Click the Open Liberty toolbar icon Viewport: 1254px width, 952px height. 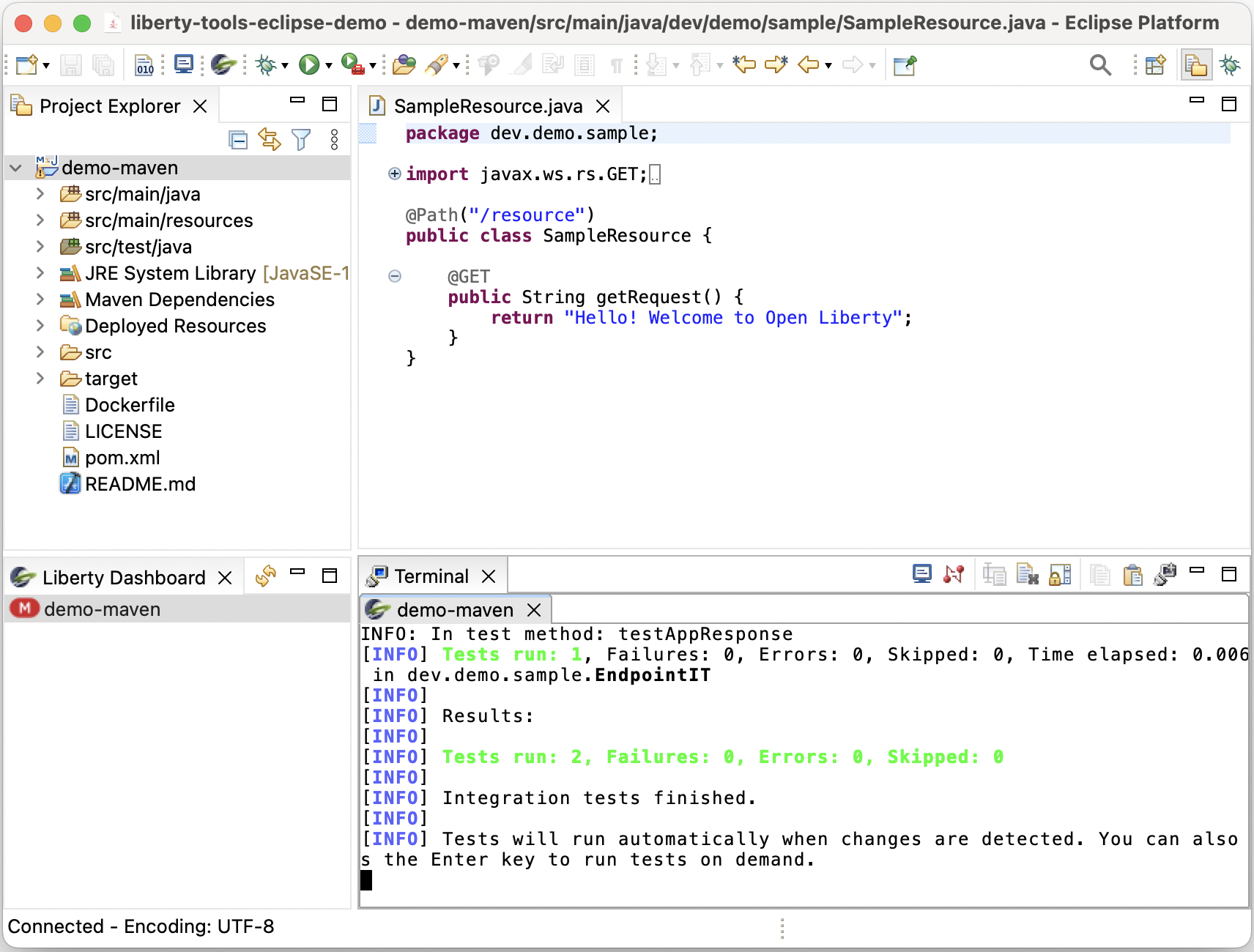[223, 65]
